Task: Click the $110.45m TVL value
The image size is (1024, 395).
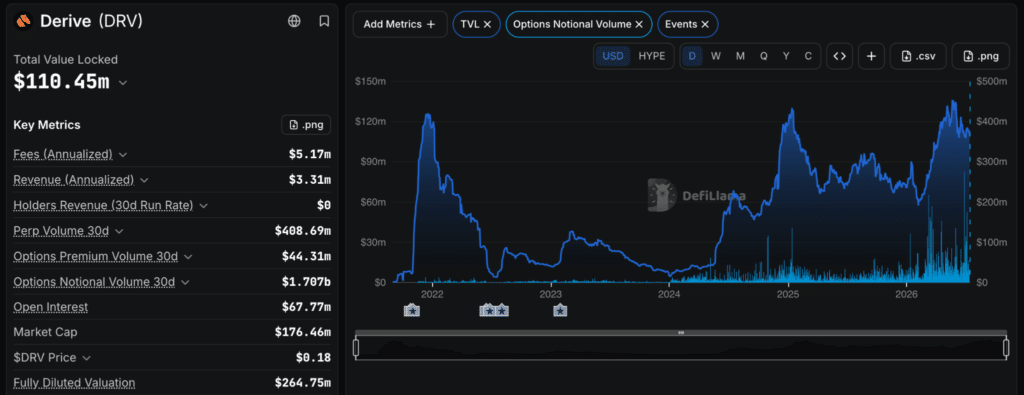Action: pos(61,82)
